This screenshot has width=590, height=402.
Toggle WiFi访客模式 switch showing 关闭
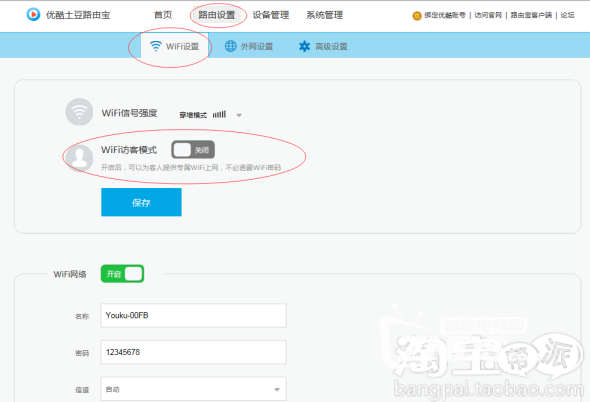(193, 150)
